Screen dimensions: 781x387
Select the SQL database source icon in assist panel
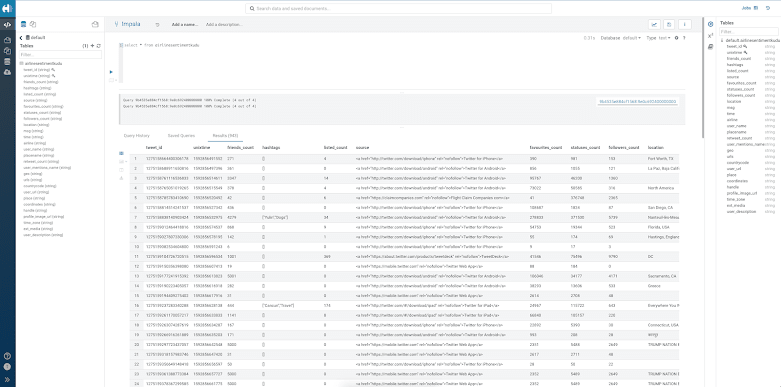(23, 24)
